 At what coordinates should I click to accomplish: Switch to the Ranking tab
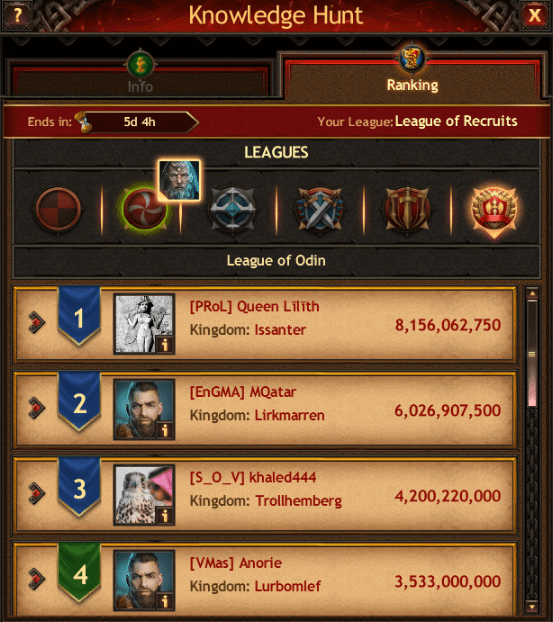[412, 79]
